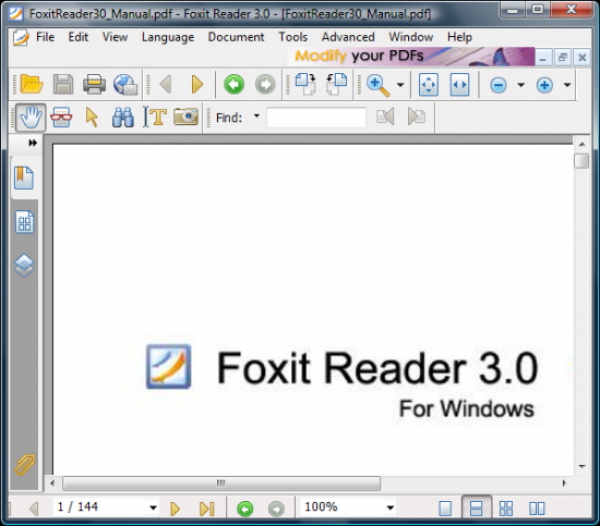Open the 100% zoom level dropdown
The height and width of the screenshot is (526, 600).
389,508
